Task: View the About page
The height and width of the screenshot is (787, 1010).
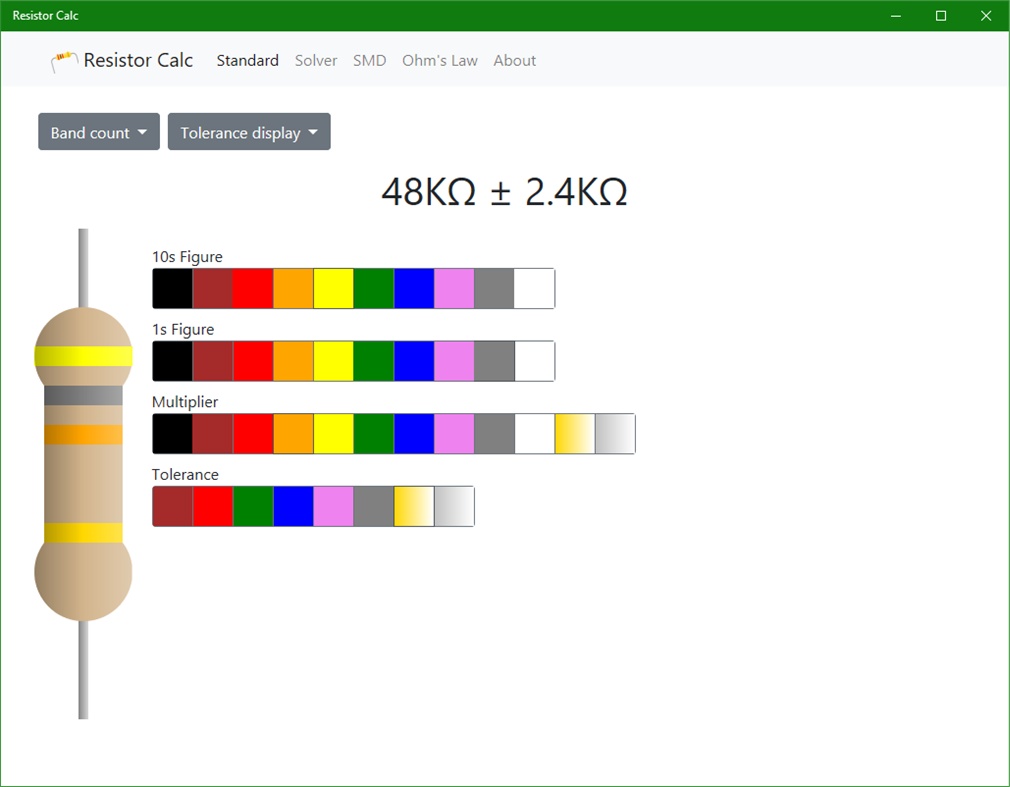Action: pyautogui.click(x=514, y=60)
